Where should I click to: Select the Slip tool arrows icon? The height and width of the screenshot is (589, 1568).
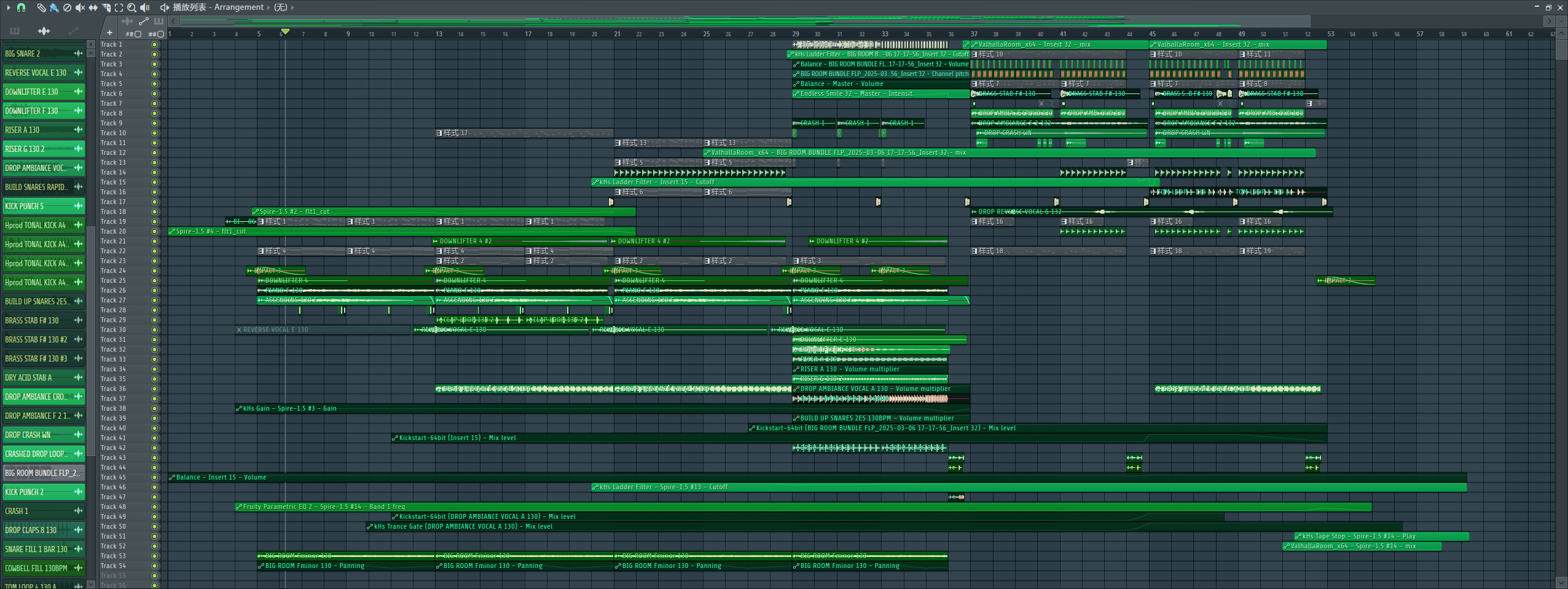tap(93, 7)
